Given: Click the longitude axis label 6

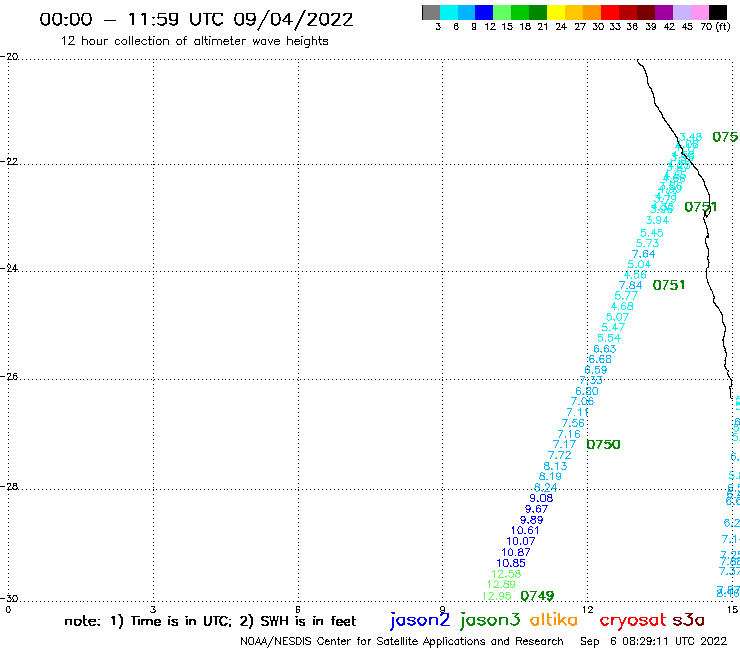Looking at the screenshot, I should [298, 609].
